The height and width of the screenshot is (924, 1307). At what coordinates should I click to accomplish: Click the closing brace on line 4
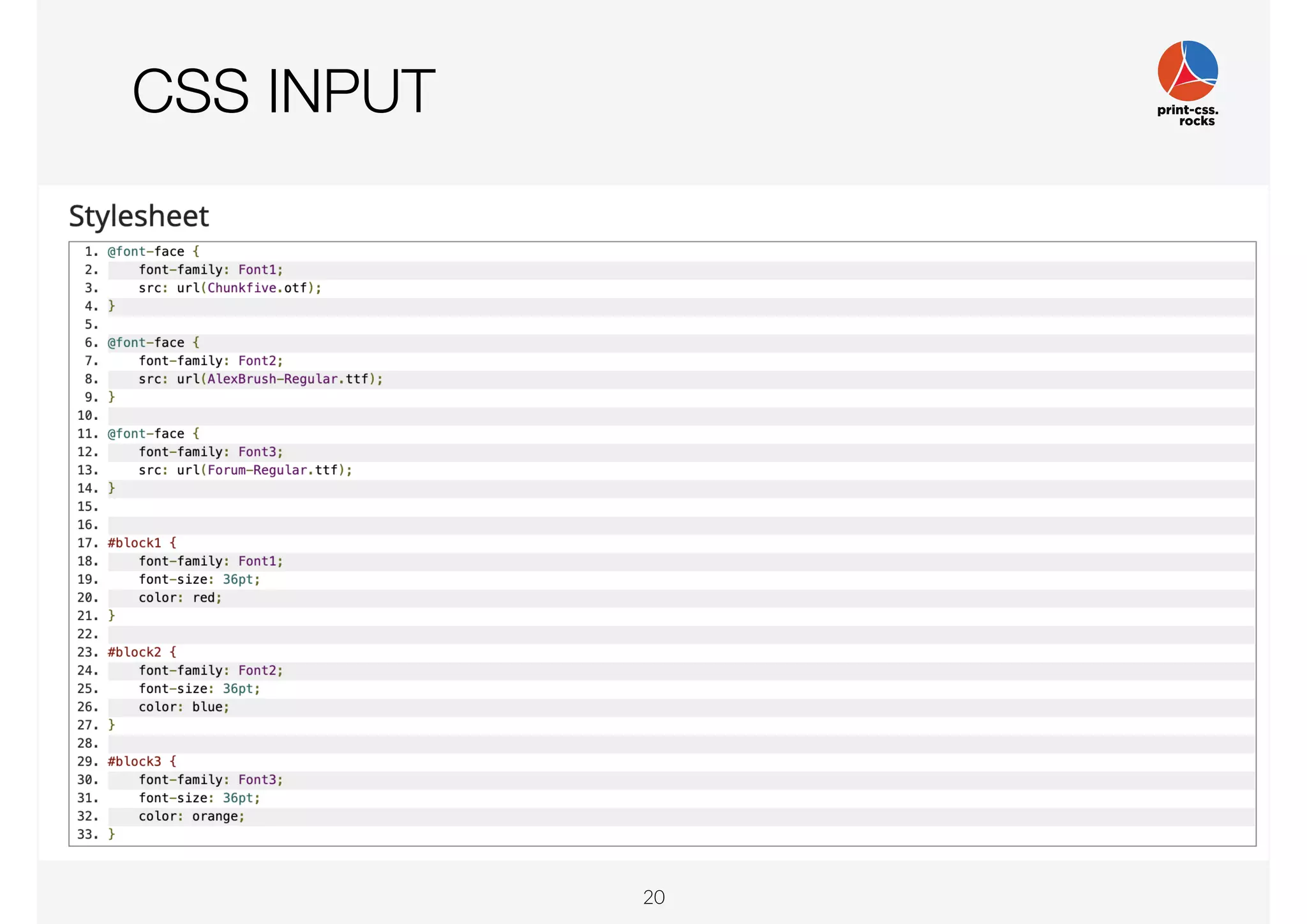[112, 306]
